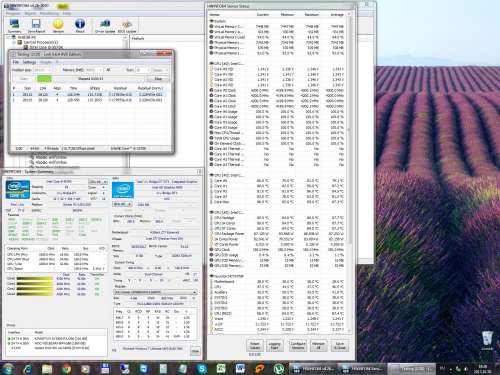
Task: Click the Stop button in LinX
Action: (158, 79)
